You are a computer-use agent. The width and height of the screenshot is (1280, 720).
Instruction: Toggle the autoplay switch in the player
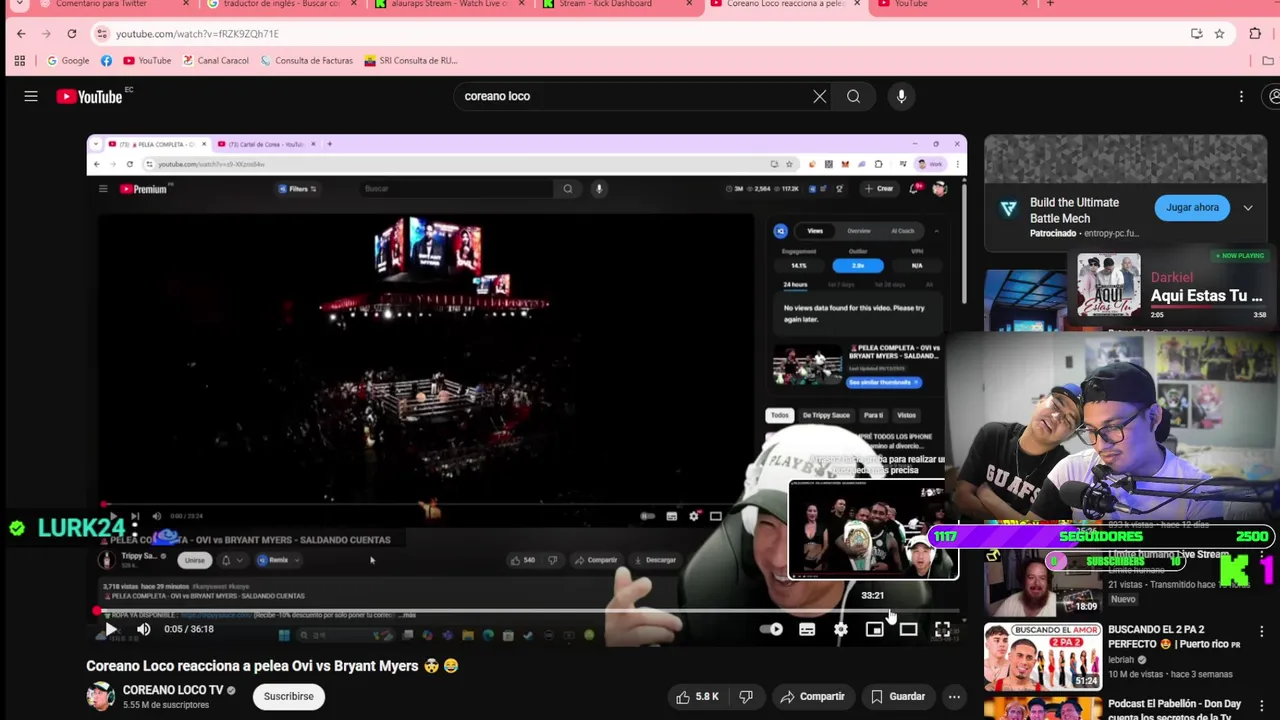coord(772,629)
